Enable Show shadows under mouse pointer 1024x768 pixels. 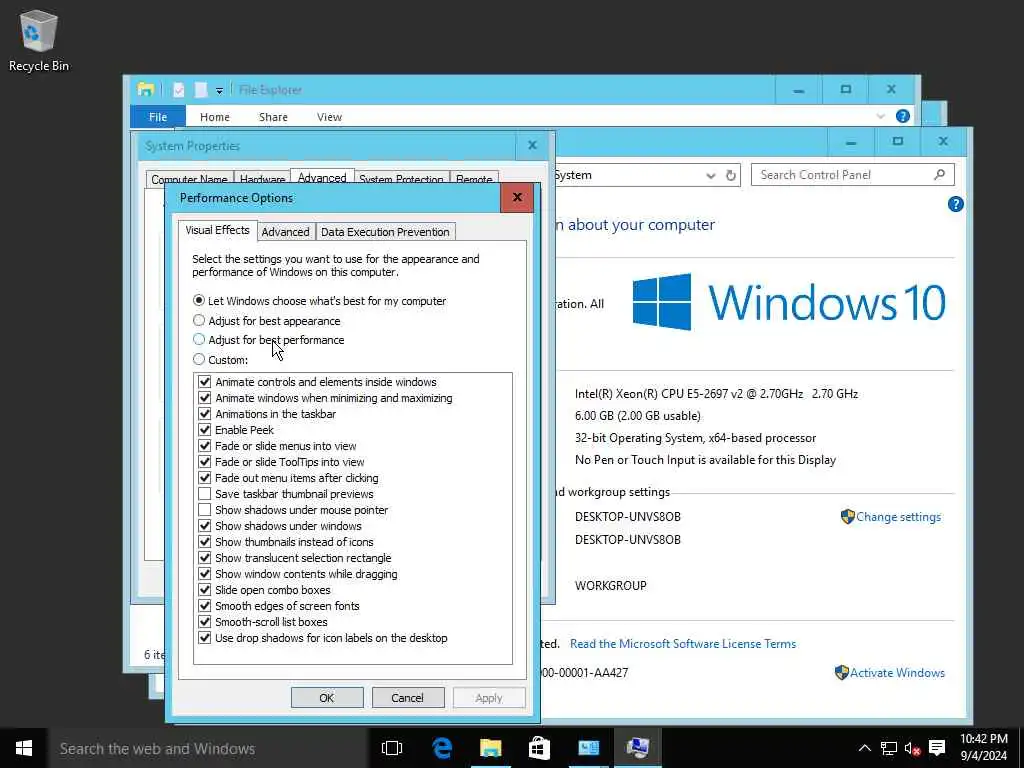click(204, 509)
